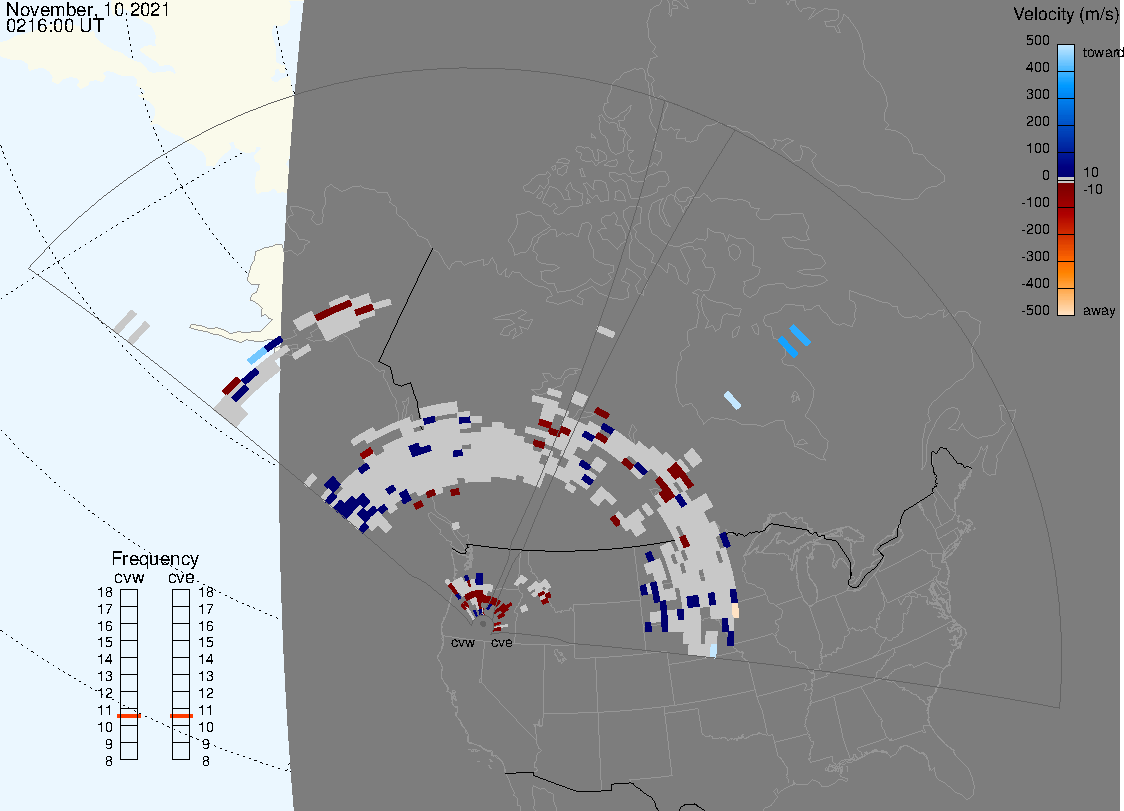
Task: Click the 'away' label beside color bar
Action: pos(1099,310)
